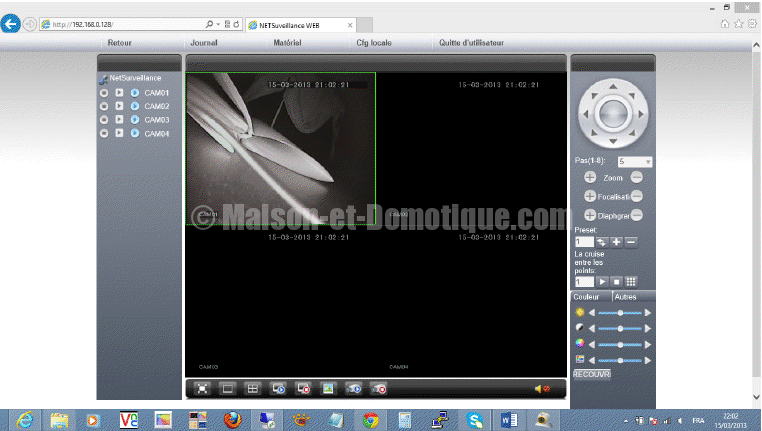The height and width of the screenshot is (431, 762).
Task: Add a preset with the plus button
Action: [x=616, y=242]
